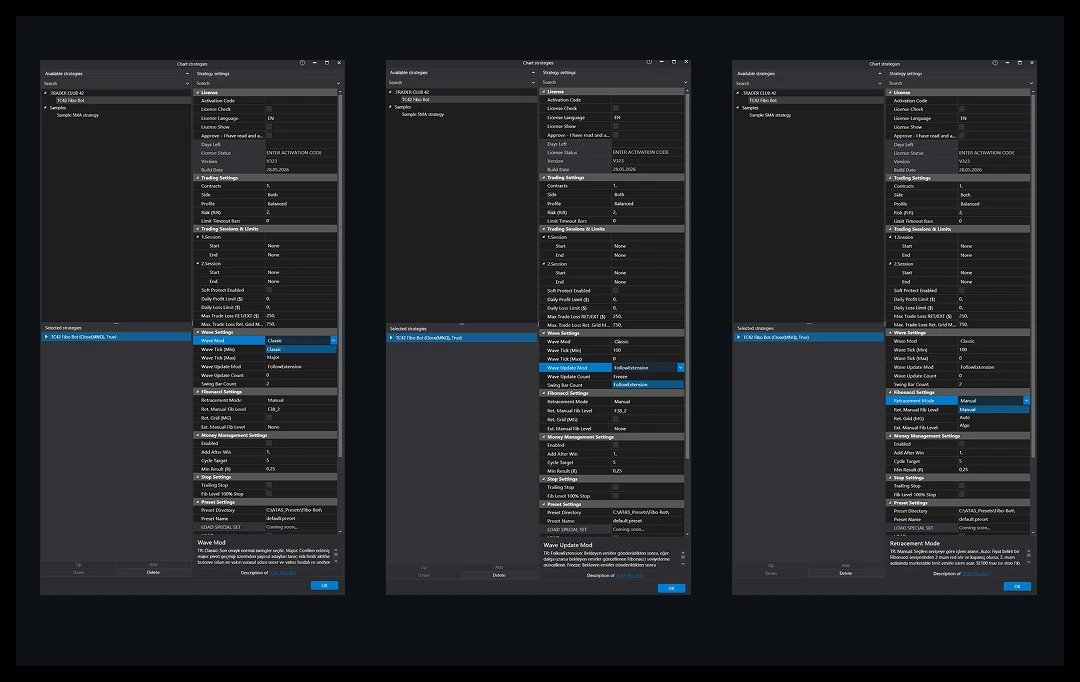Click the play arrow on left window's selected TC42 Fibo Bot row
The height and width of the screenshot is (682, 1080).
coord(46,337)
